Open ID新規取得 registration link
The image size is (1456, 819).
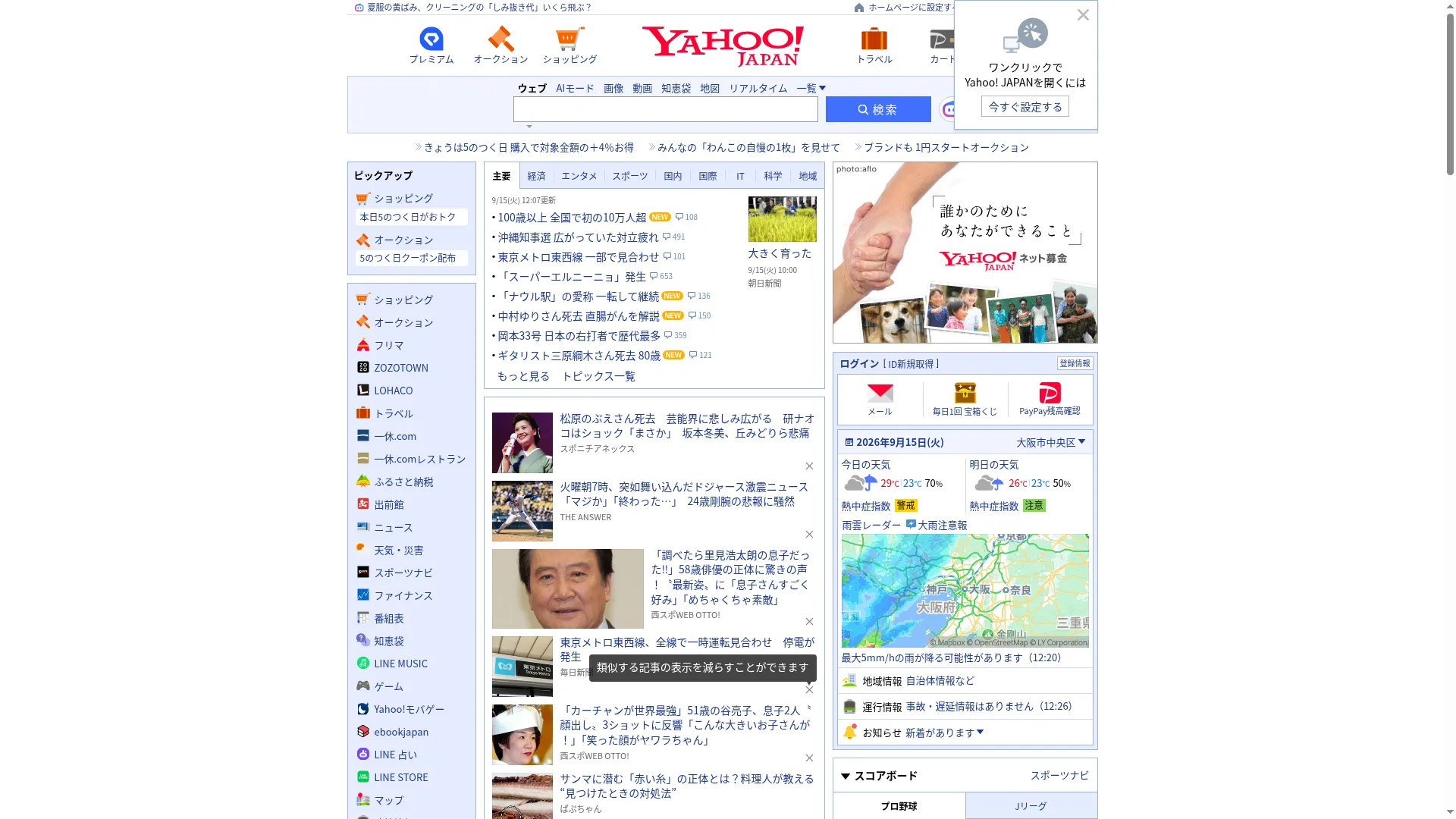click(x=911, y=364)
